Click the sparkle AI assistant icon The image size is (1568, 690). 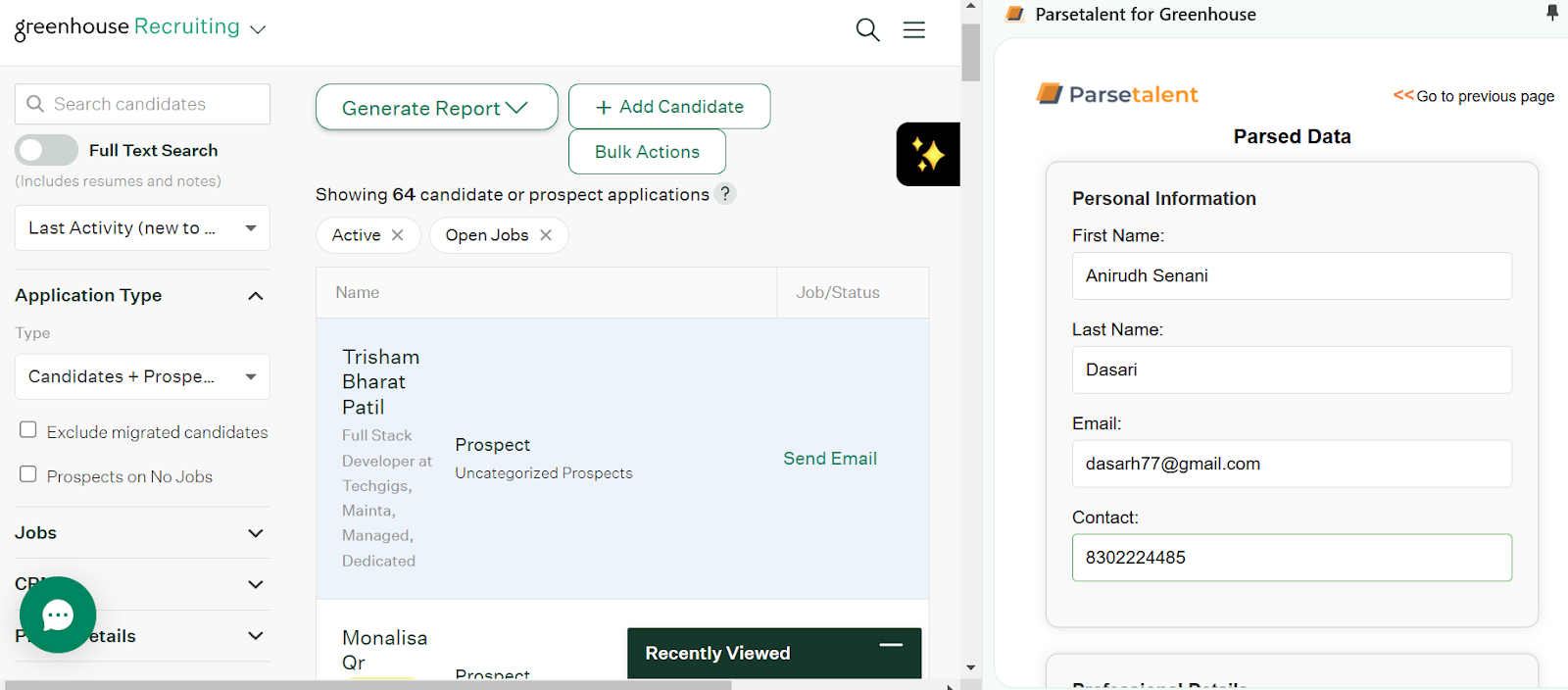click(928, 154)
